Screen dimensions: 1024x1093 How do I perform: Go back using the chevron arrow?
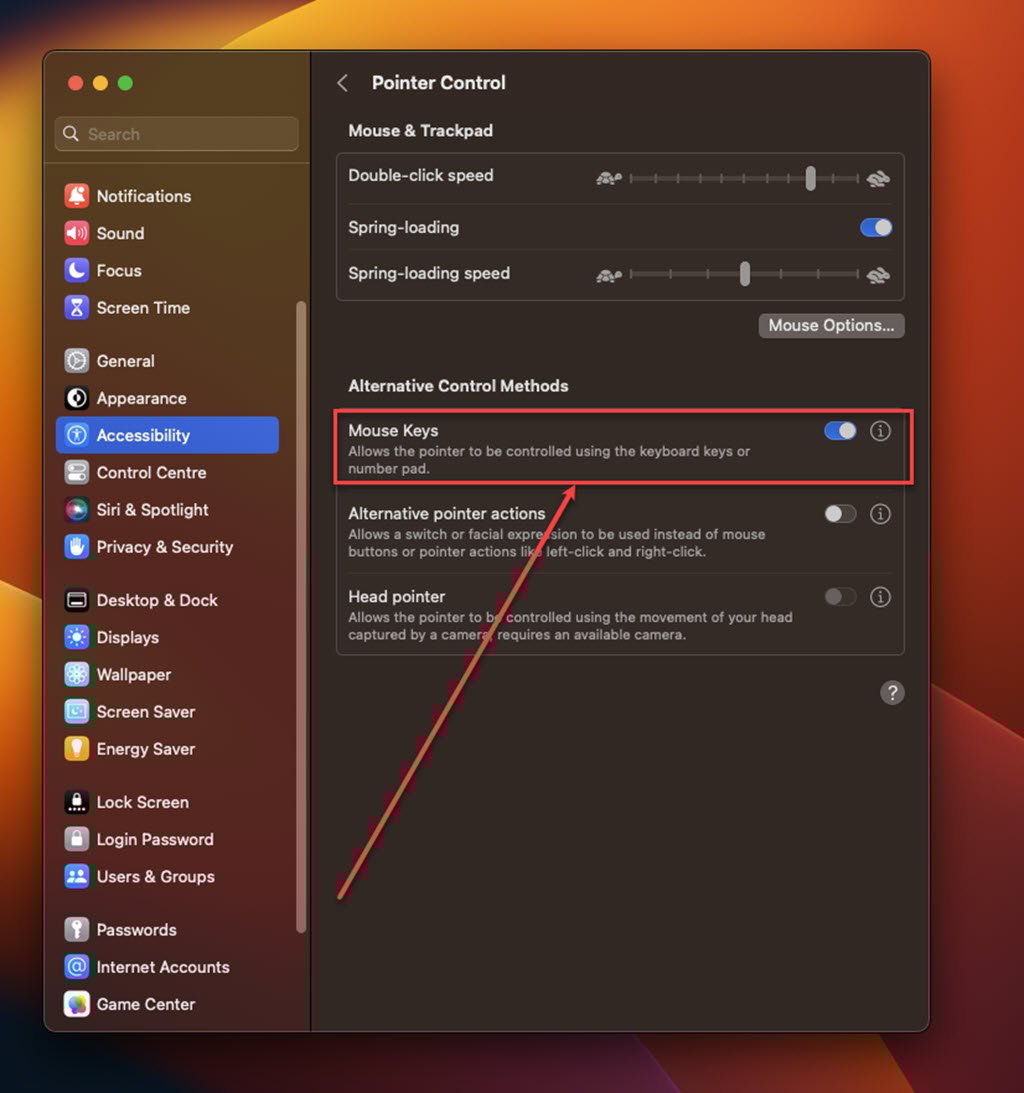coord(343,83)
